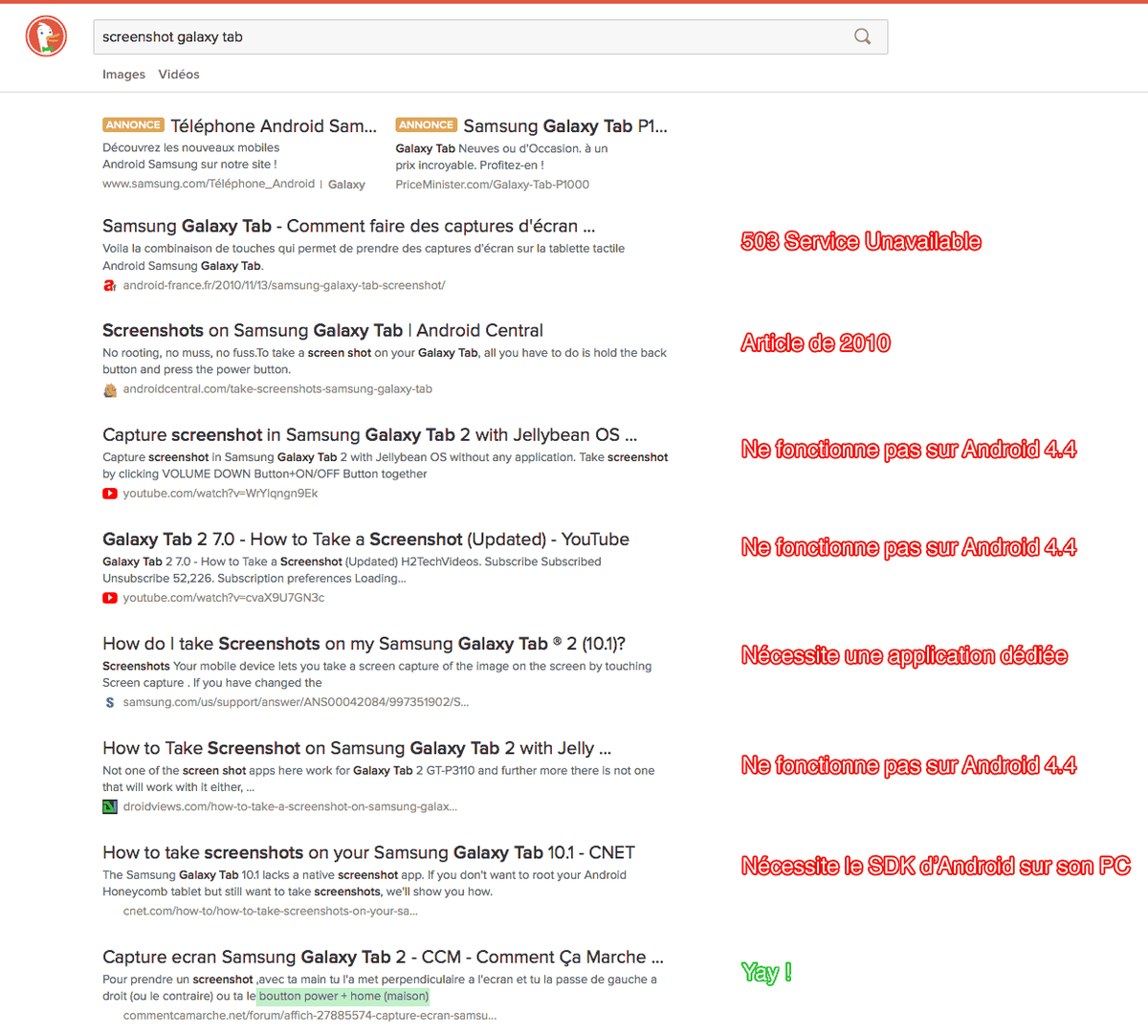Screen dimensions: 1148x1036
Task: Open 'Comment faire des captures d'écran' result
Action: pyautogui.click(x=348, y=227)
